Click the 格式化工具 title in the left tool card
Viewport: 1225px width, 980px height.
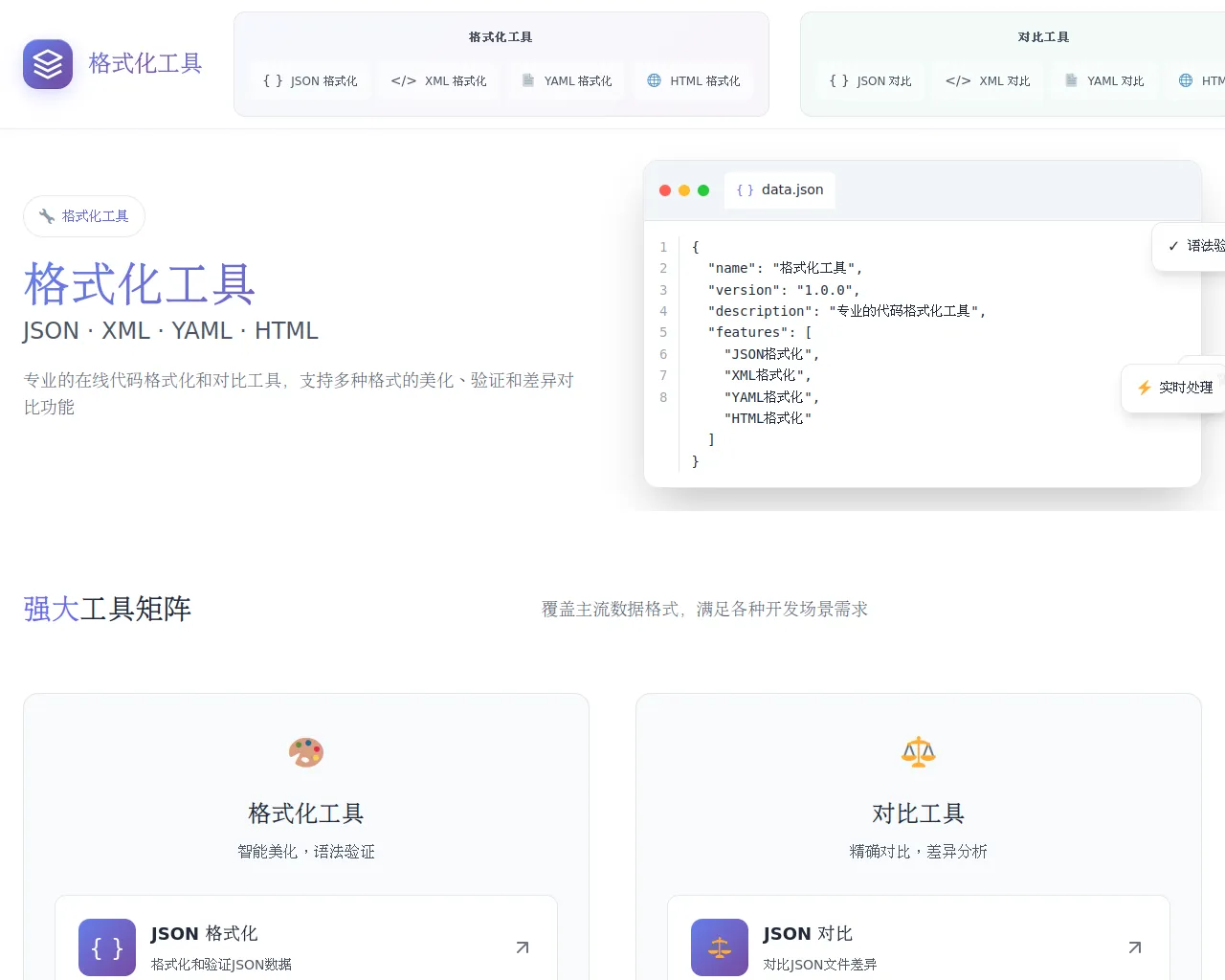click(306, 813)
